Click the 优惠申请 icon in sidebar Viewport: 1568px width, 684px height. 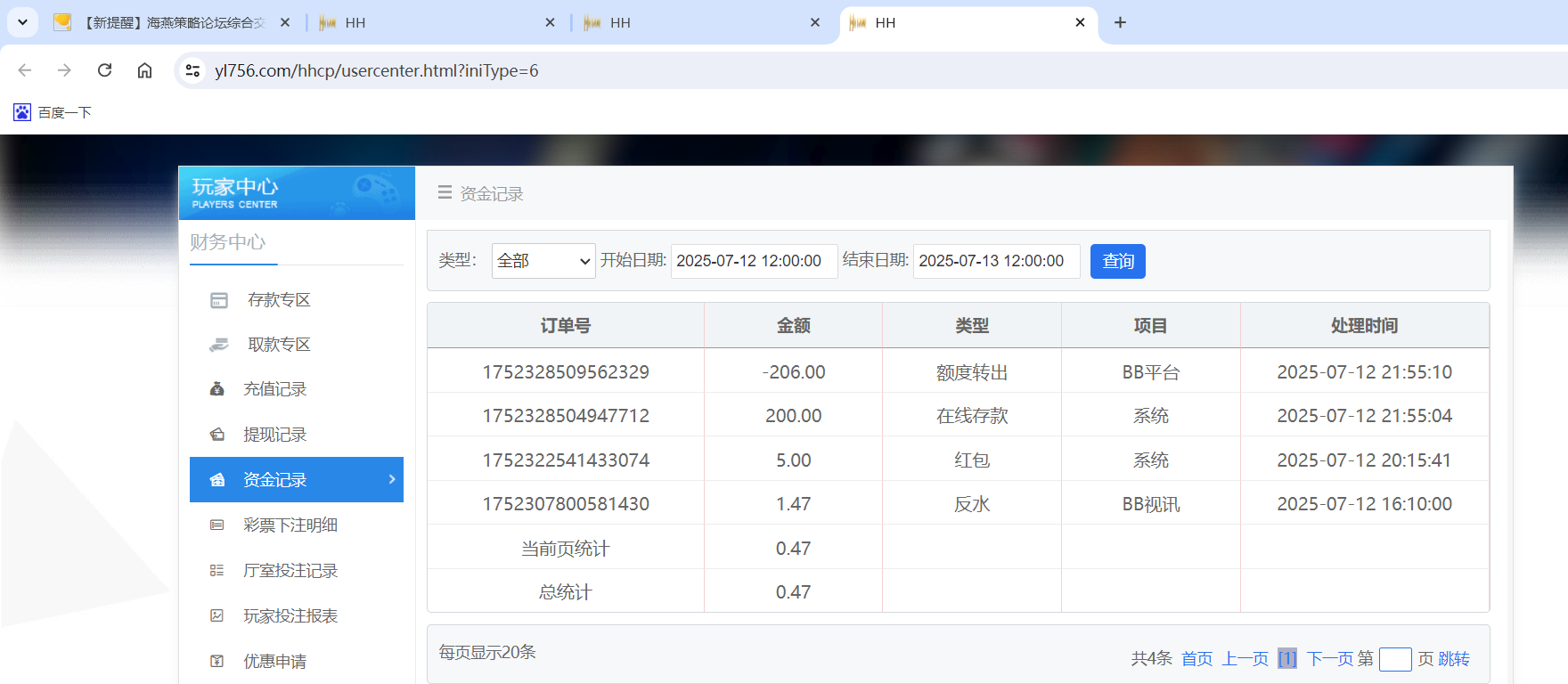(x=216, y=661)
